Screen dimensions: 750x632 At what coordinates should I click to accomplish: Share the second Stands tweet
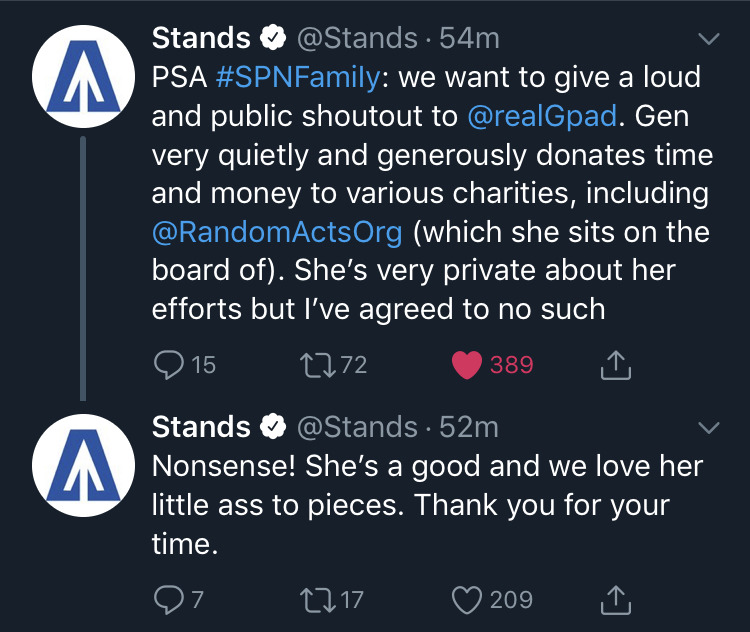(x=616, y=600)
